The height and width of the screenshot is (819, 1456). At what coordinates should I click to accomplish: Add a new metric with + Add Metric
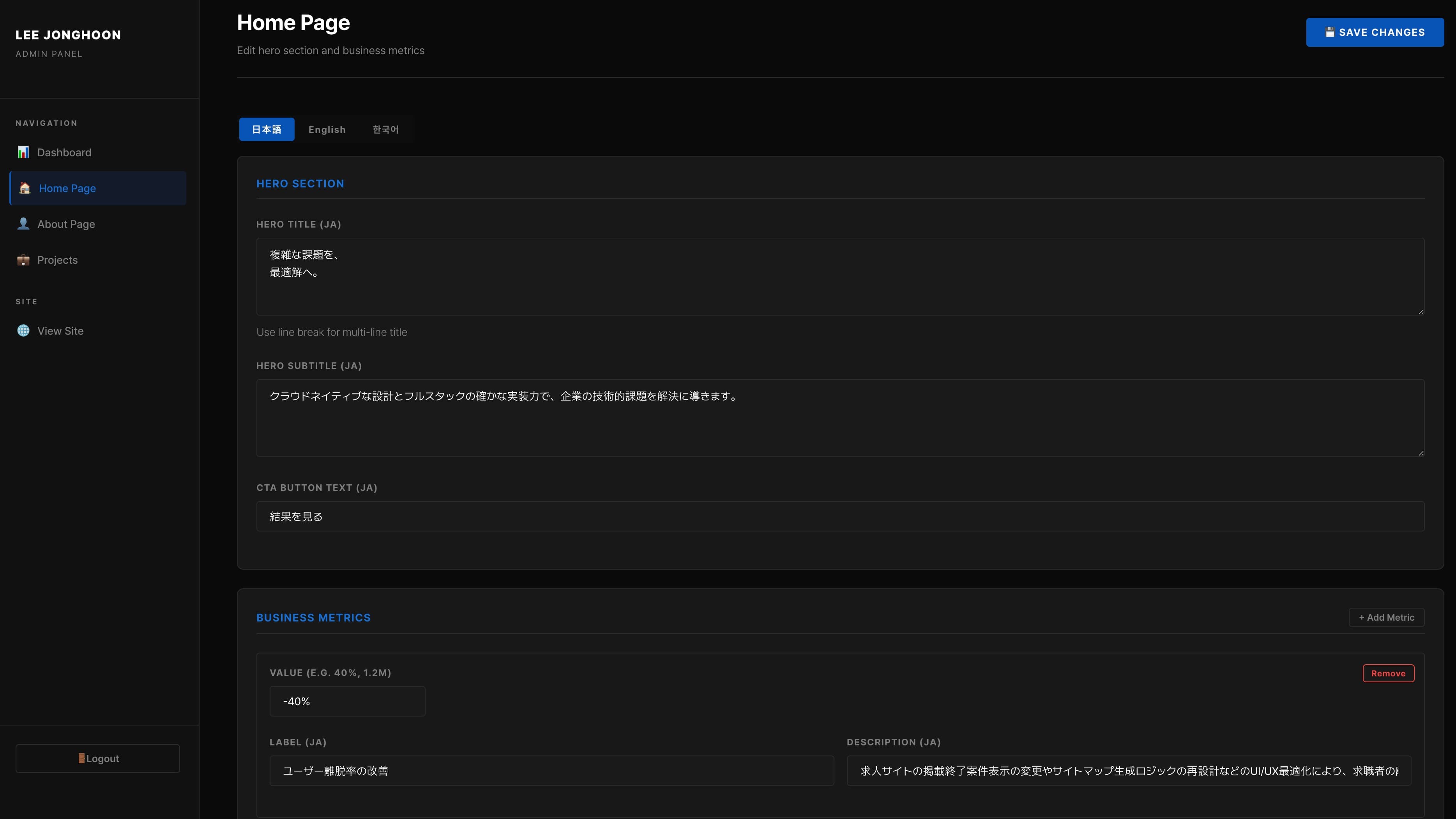tap(1387, 617)
